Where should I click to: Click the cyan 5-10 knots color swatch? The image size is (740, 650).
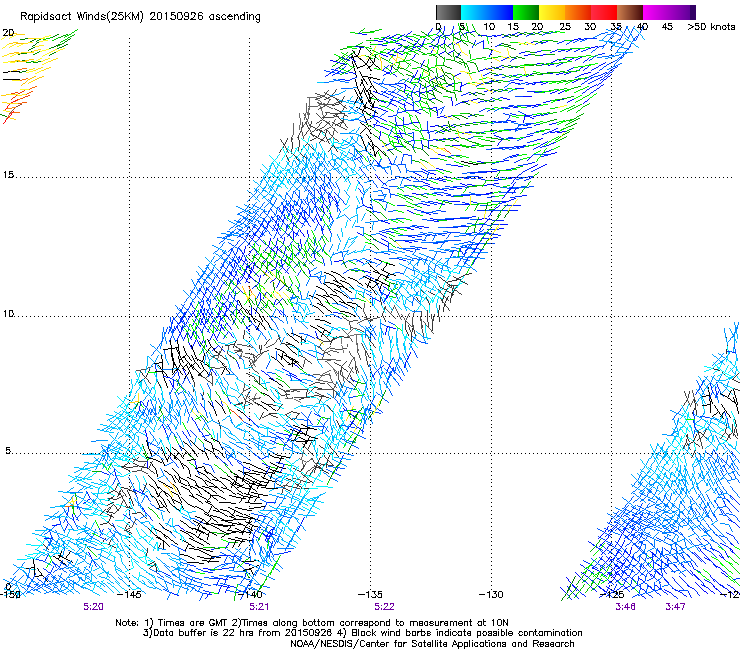[x=474, y=12]
